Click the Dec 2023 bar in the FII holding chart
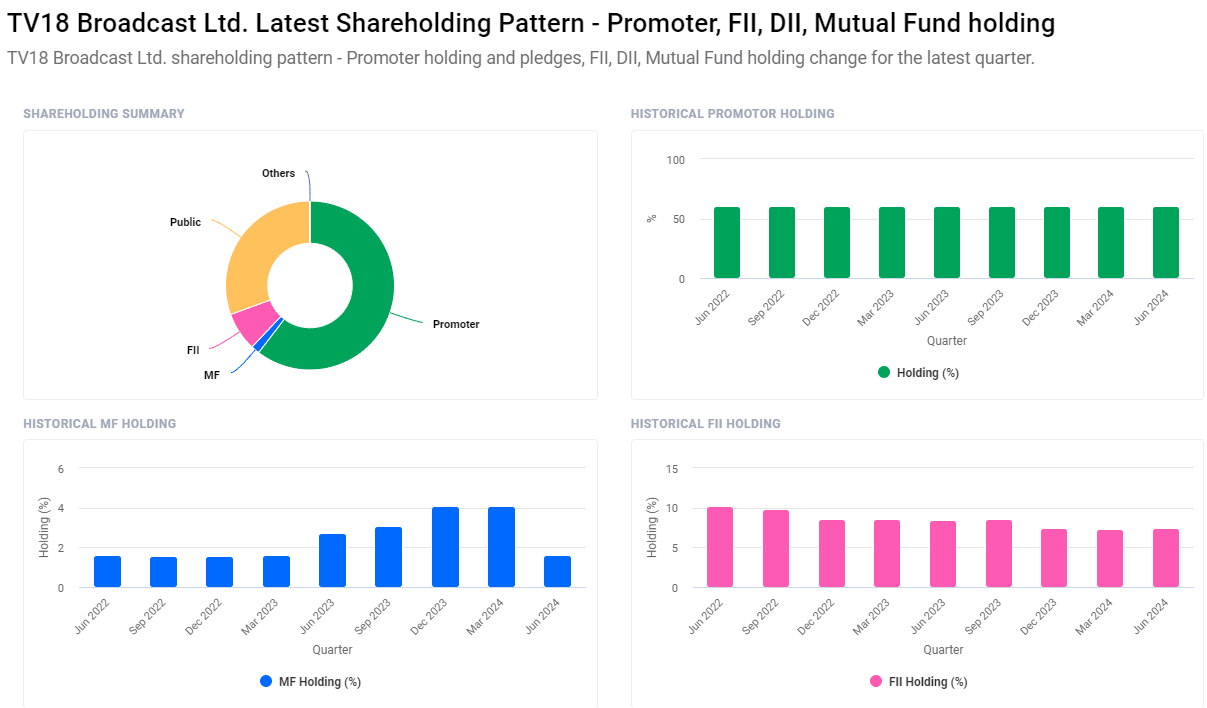This screenshot has height=708, width=1207. pyautogui.click(x=1054, y=559)
